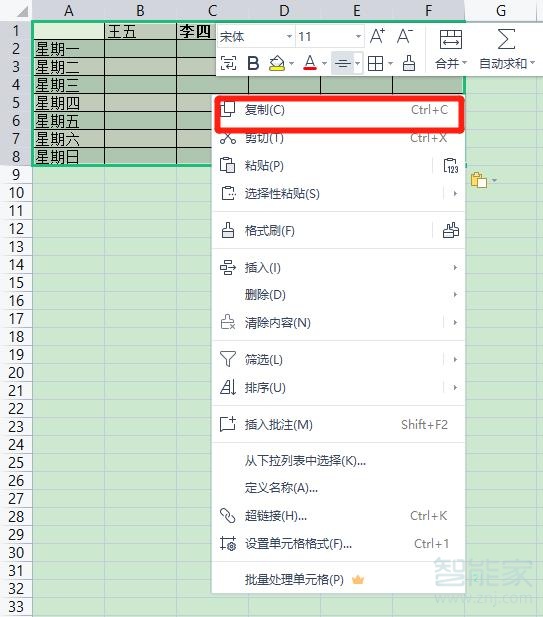Choose 定义名称(A) entry
543x617 pixels.
pyautogui.click(x=338, y=488)
